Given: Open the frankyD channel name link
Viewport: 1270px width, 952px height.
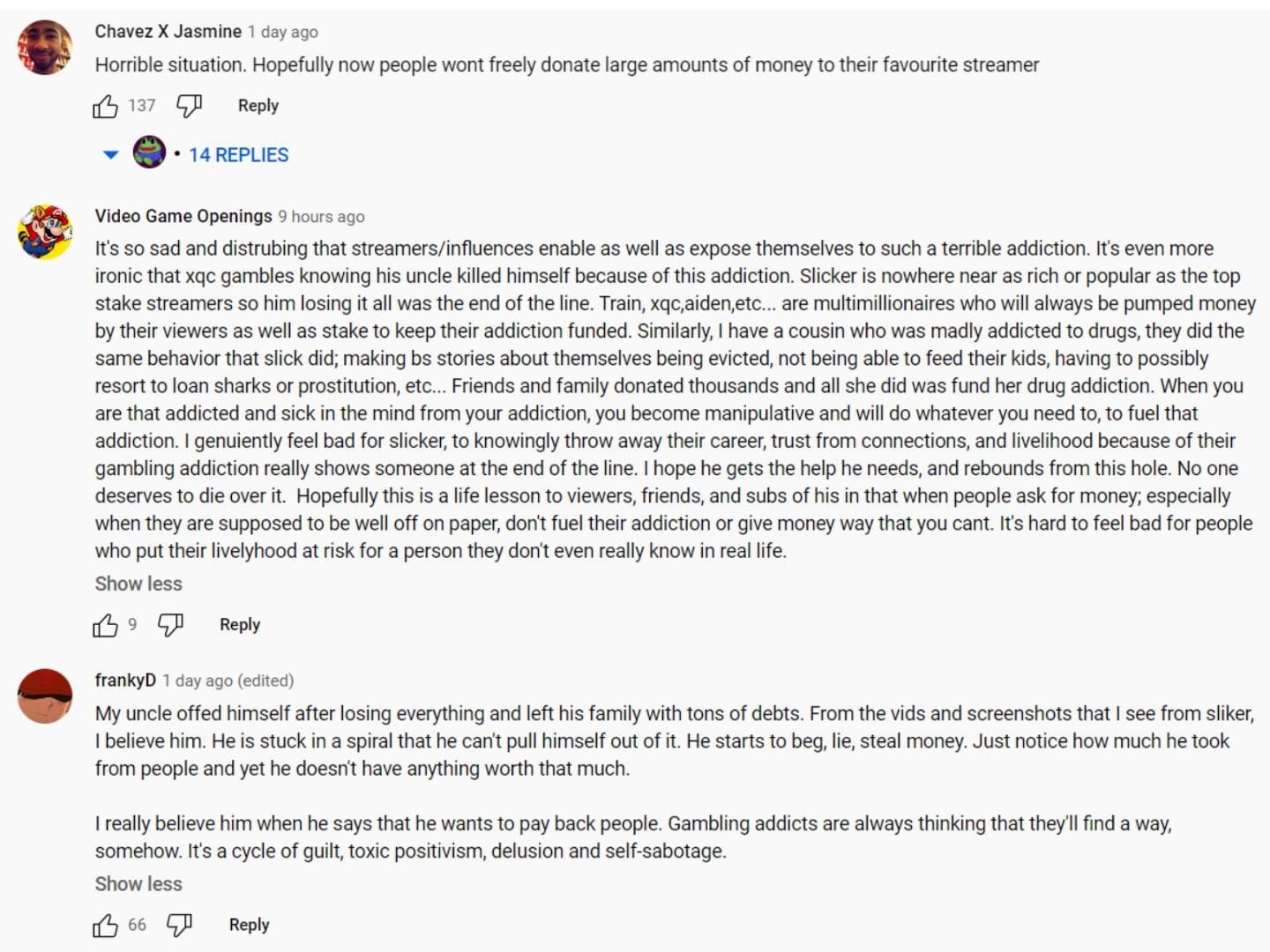Looking at the screenshot, I should pos(125,681).
